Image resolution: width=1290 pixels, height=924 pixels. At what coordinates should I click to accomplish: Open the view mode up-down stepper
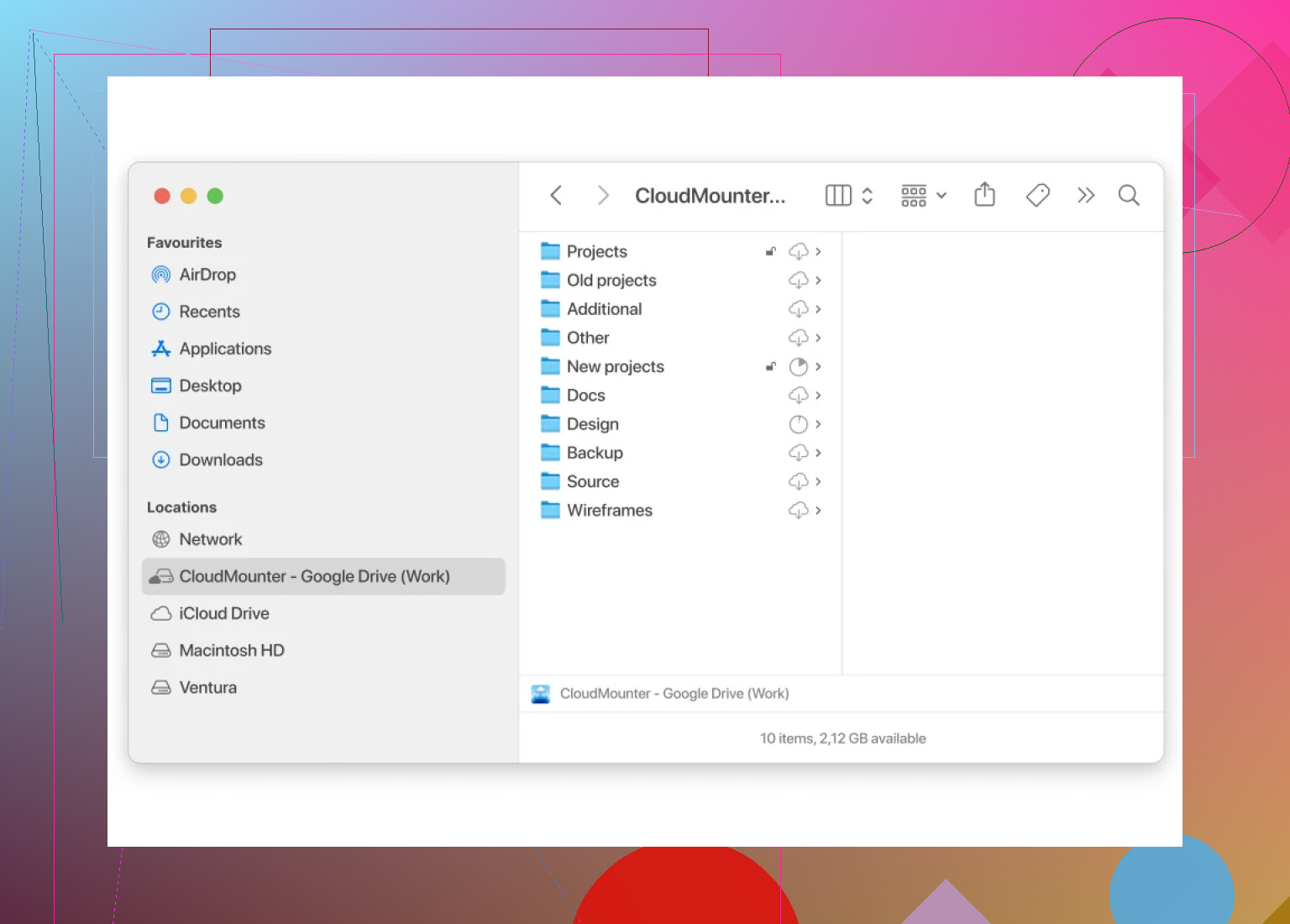pos(868,196)
